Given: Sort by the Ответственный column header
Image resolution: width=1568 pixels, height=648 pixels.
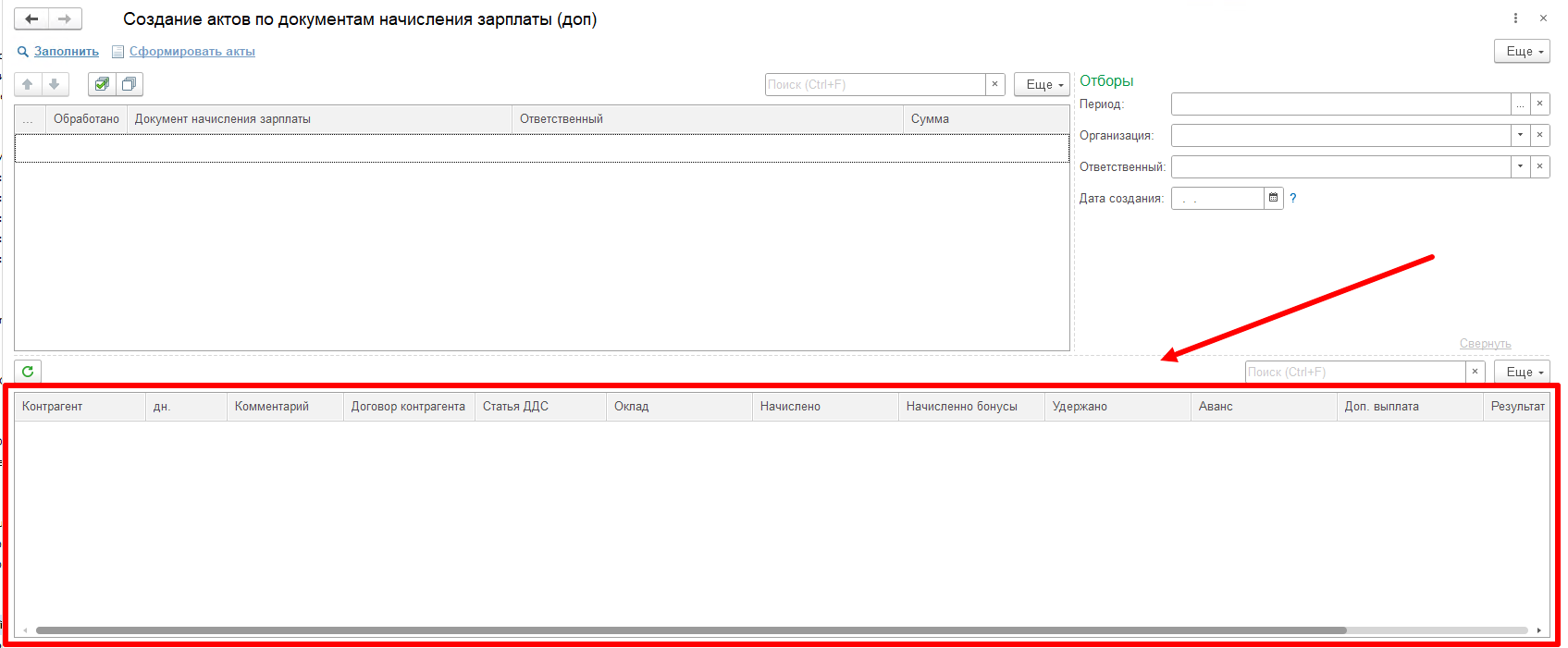Looking at the screenshot, I should coord(708,119).
